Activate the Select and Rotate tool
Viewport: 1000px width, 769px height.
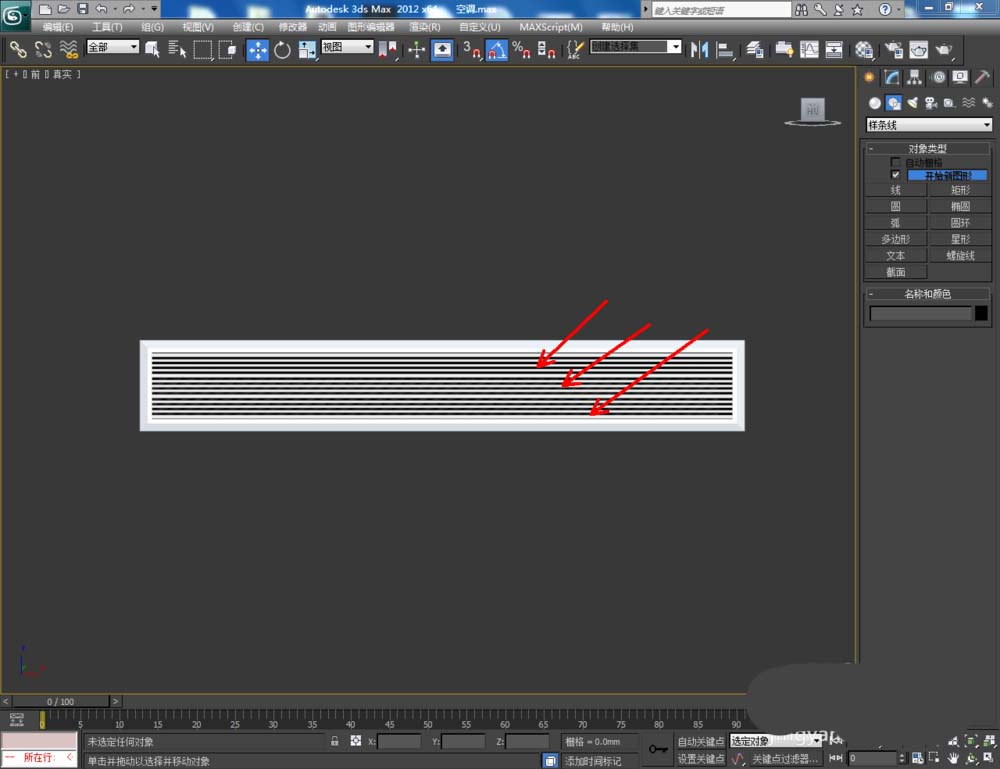[282, 50]
